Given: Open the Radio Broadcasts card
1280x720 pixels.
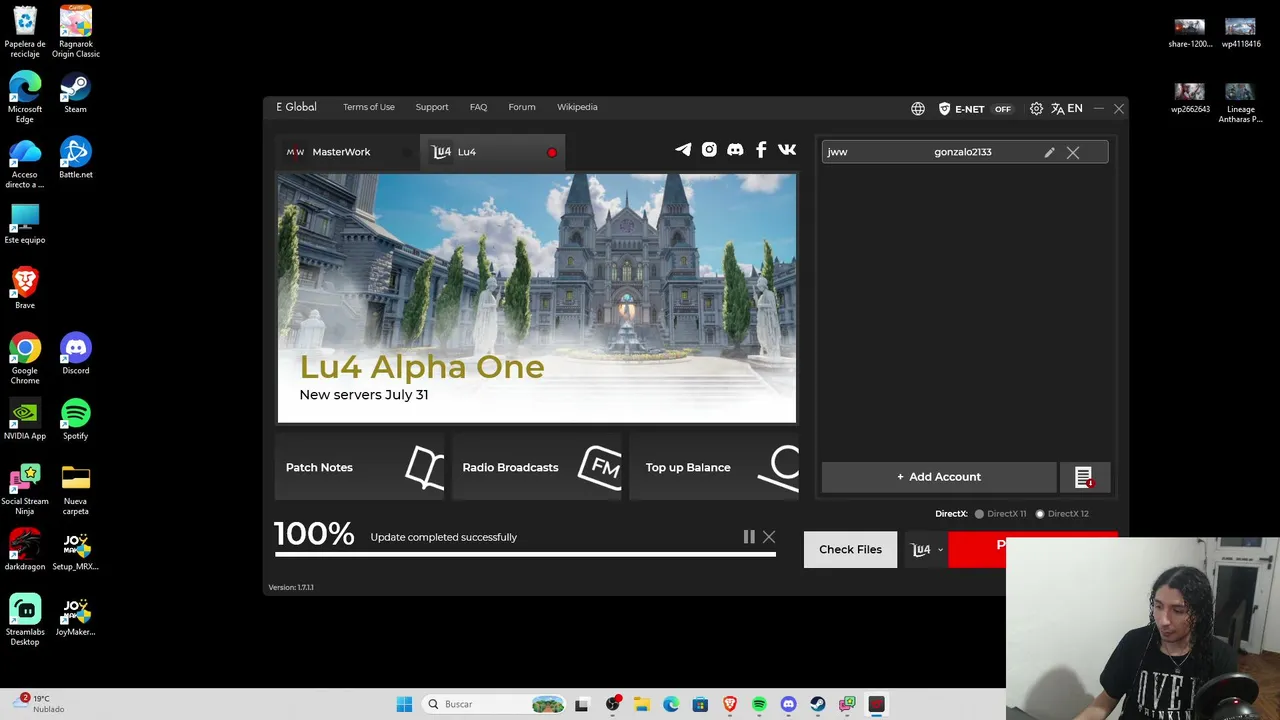Looking at the screenshot, I should click(537, 467).
